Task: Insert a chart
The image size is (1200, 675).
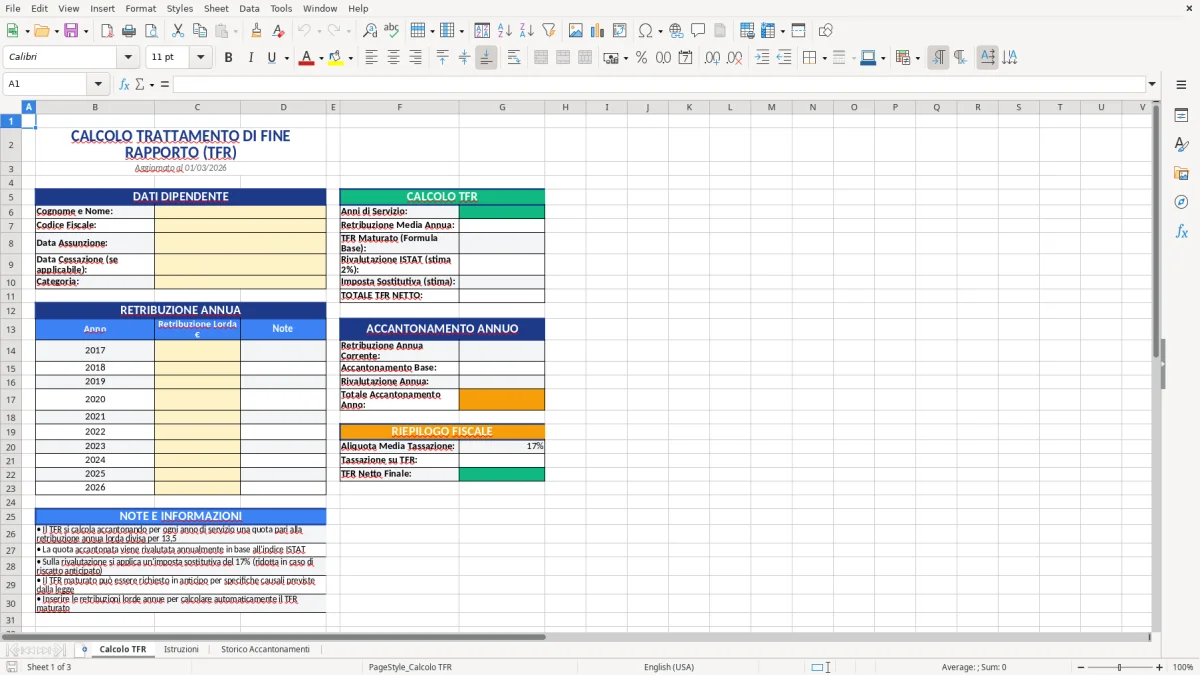Action: click(598, 31)
